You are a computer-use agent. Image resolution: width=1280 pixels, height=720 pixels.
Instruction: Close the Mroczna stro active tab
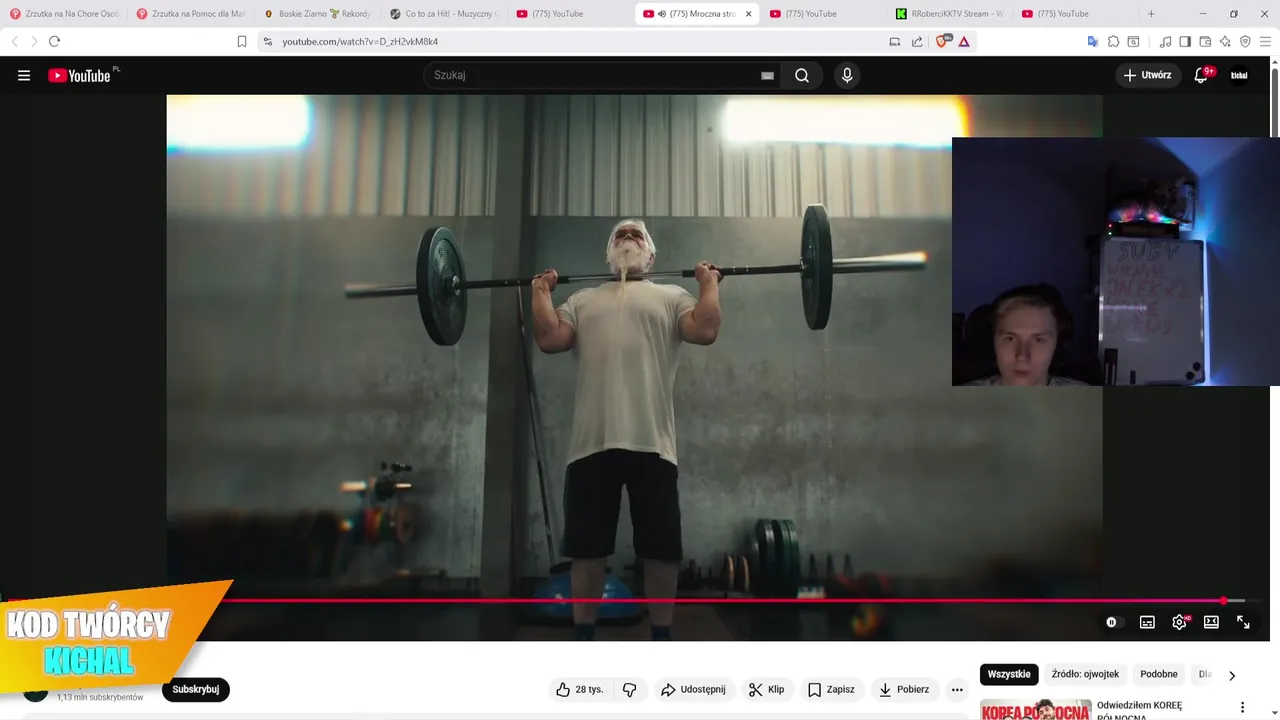click(748, 14)
